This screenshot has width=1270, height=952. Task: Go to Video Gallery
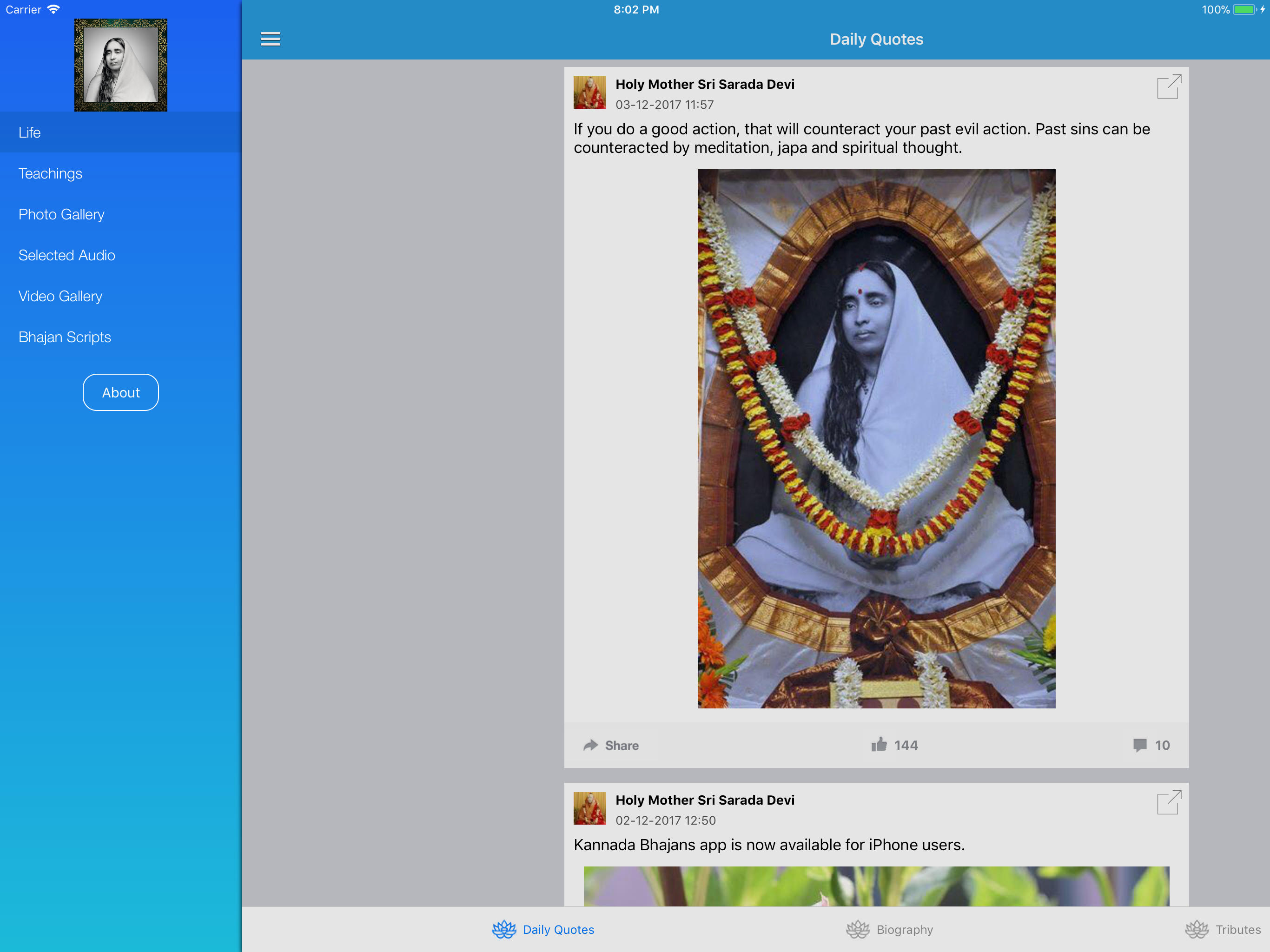coord(60,296)
